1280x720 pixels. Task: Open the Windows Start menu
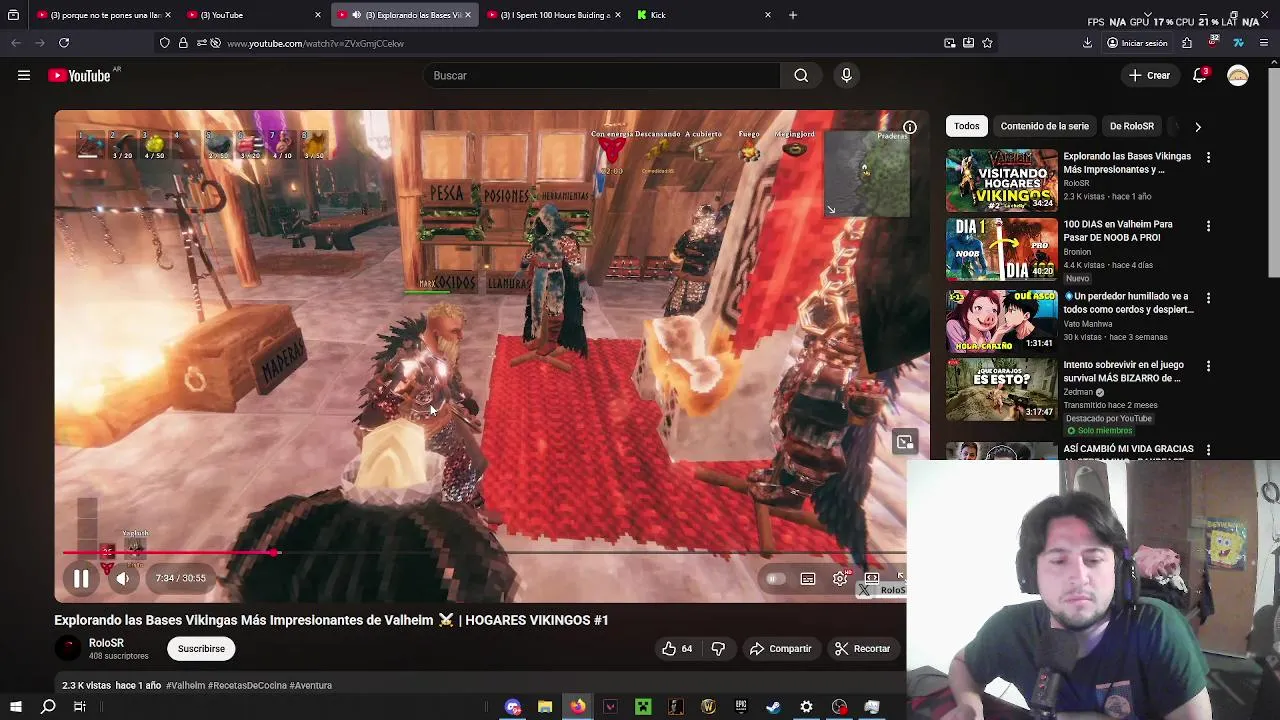[15, 707]
